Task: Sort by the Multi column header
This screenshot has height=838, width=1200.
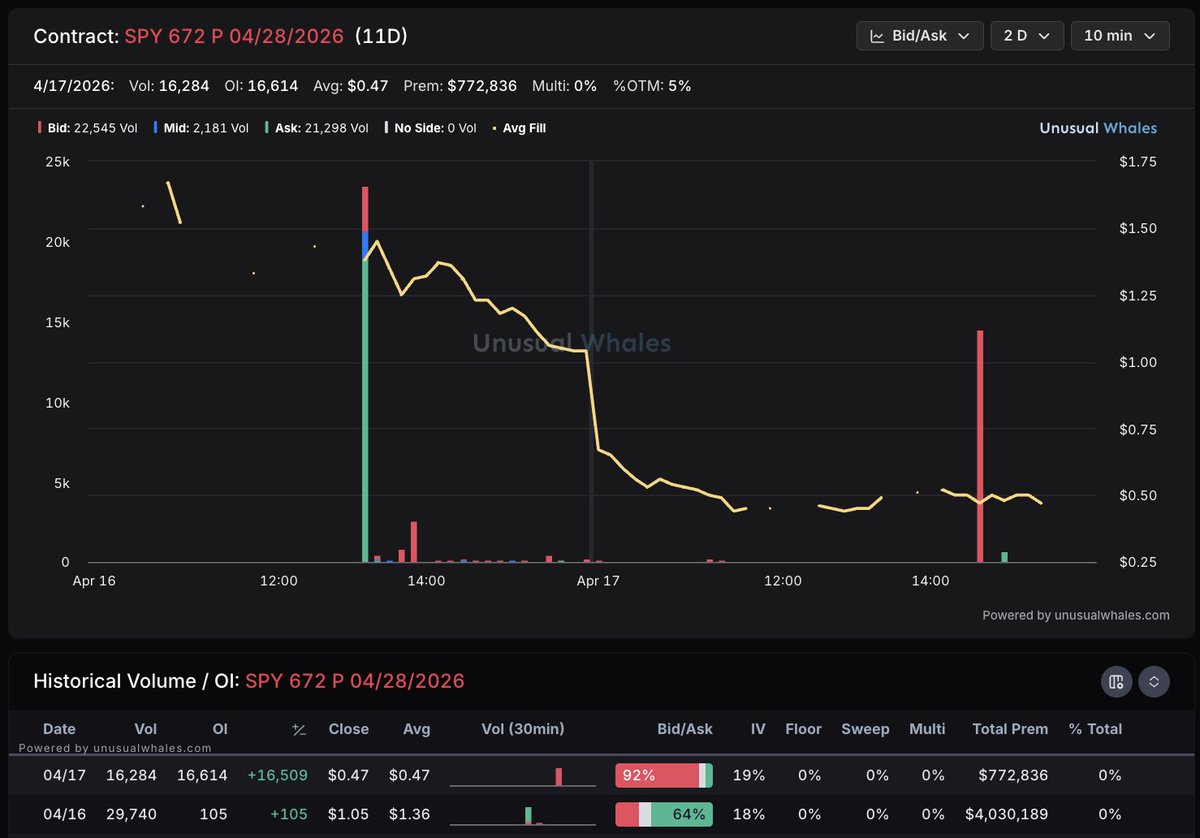Action: 927,729
